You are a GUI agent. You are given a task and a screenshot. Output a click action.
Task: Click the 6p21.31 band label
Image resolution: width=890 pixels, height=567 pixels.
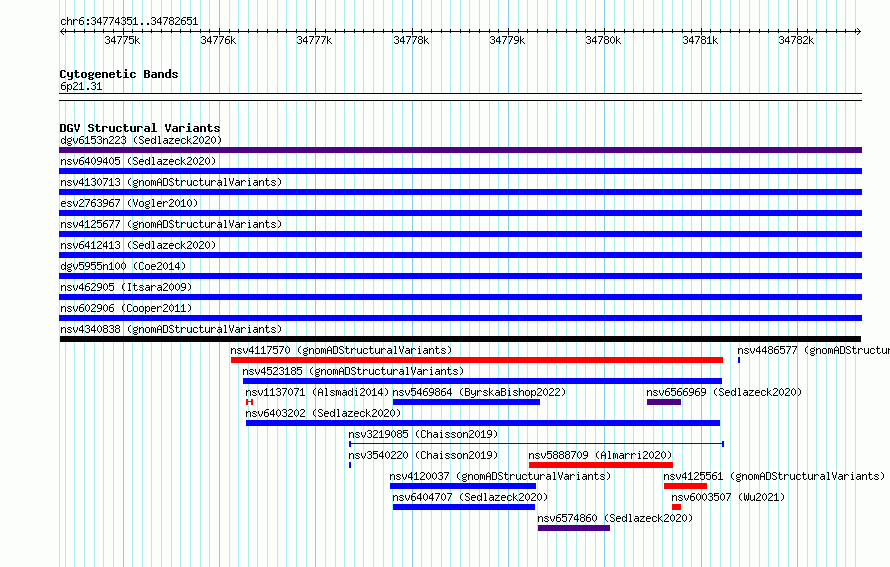point(81,86)
